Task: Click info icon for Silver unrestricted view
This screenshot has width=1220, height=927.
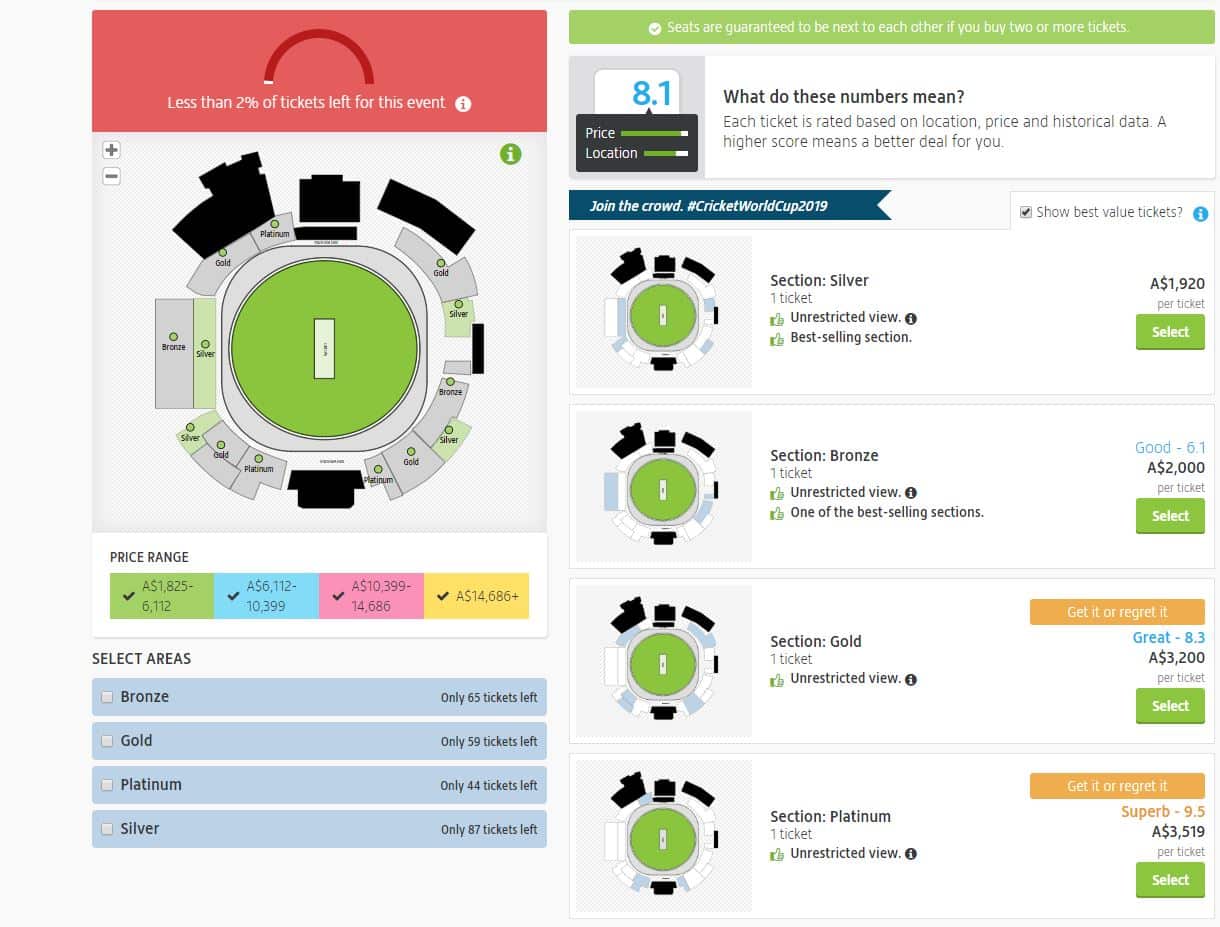Action: click(911, 319)
